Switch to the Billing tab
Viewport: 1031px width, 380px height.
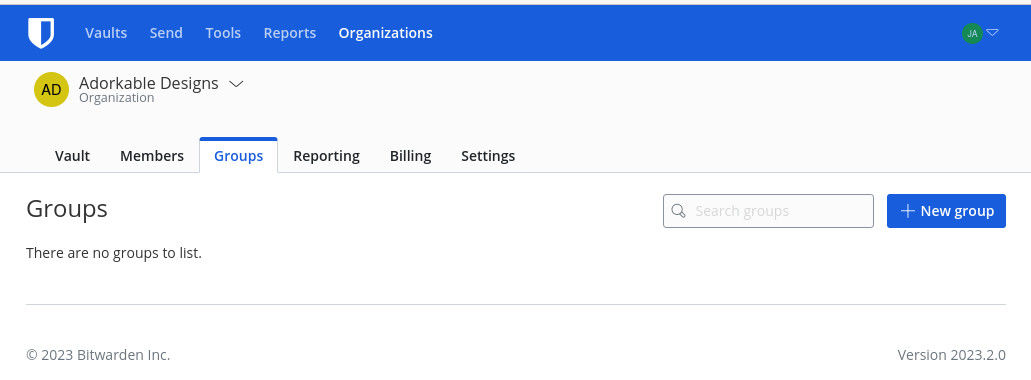tap(410, 156)
